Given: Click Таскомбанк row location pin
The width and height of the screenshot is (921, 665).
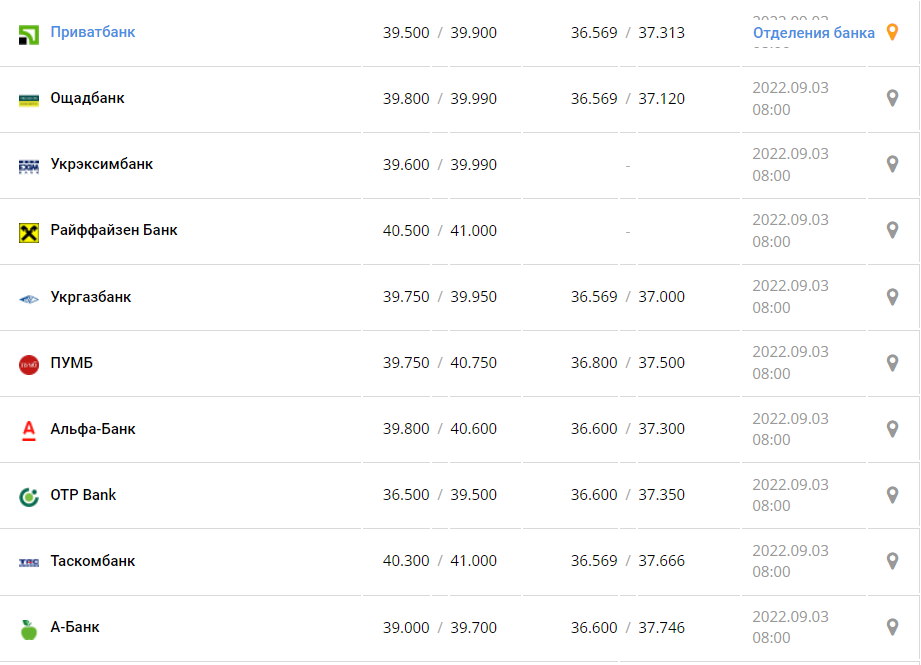Looking at the screenshot, I should click(893, 561).
